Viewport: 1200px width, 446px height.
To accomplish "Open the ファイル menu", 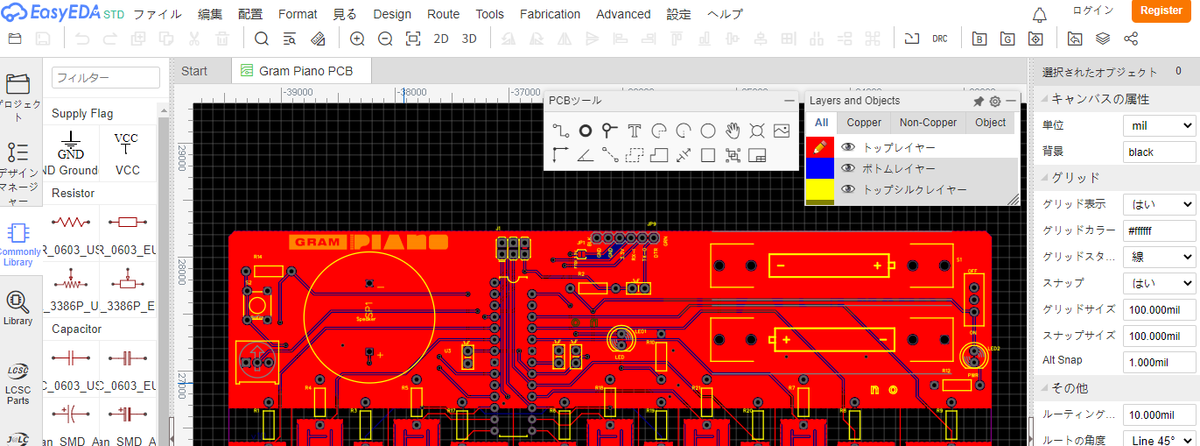I will (x=158, y=15).
